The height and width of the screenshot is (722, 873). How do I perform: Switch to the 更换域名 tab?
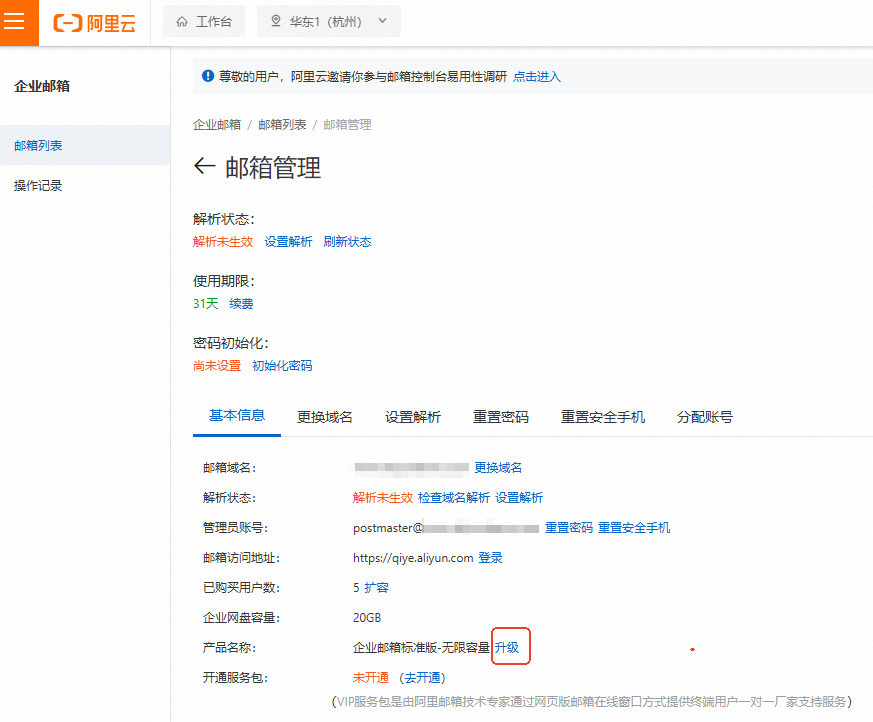click(x=325, y=417)
